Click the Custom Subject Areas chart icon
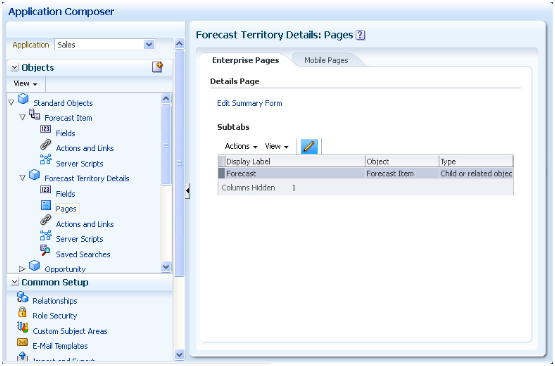Screen dimensions: 555x366 (22, 327)
